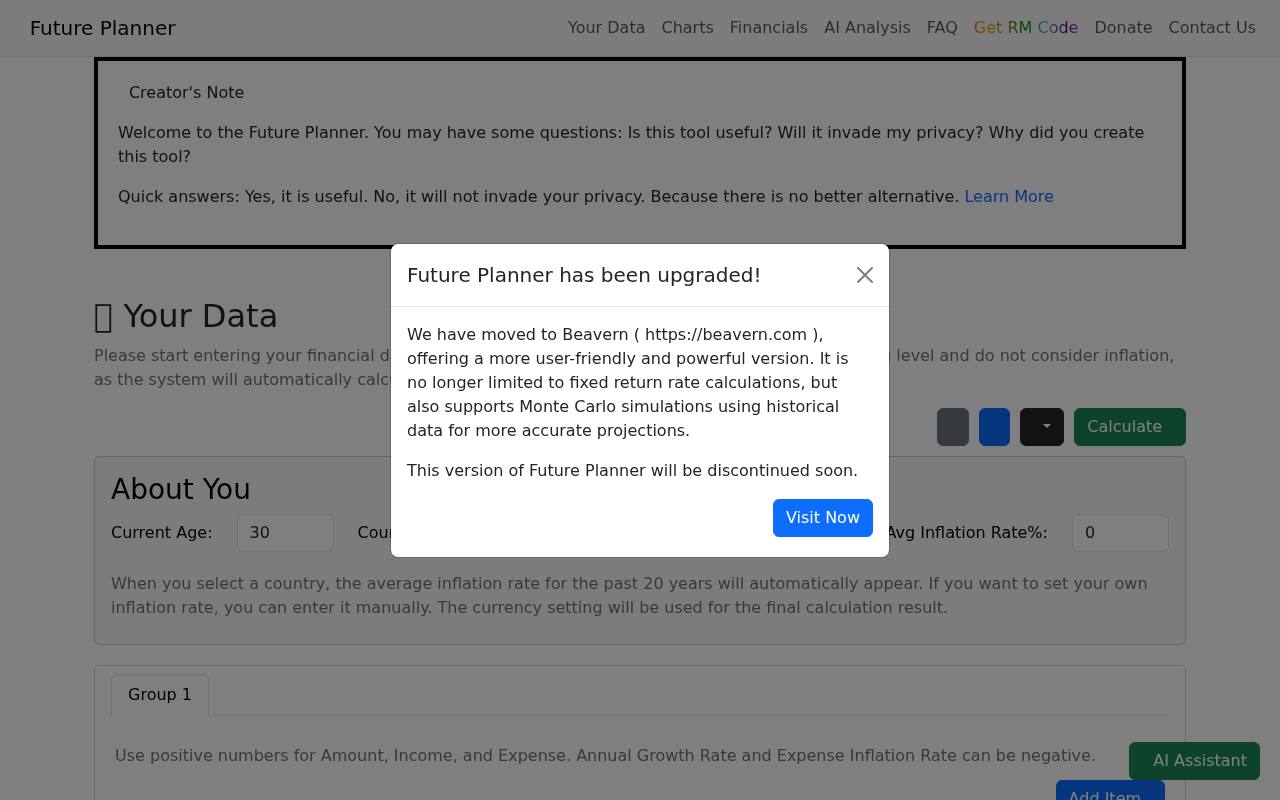The height and width of the screenshot is (800, 1280).
Task: Open the Financials nav item
Action: coord(769,28)
